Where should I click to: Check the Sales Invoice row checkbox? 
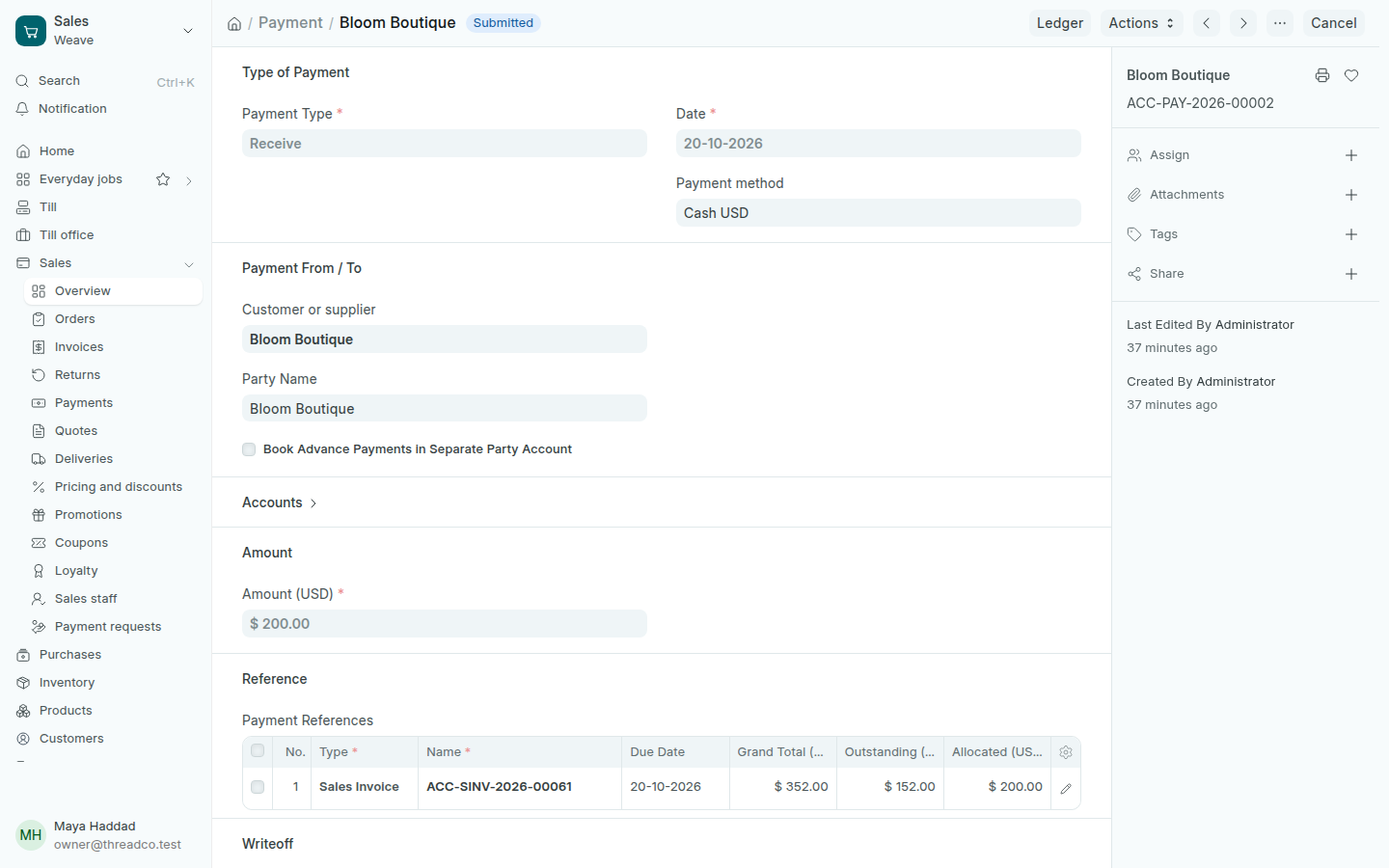coord(258,787)
